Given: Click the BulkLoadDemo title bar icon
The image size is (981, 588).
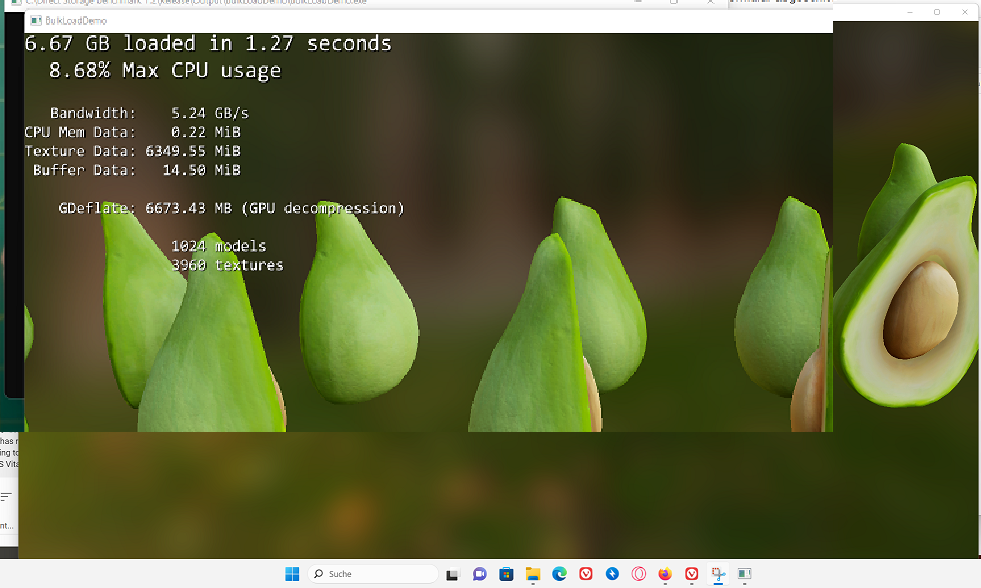Looking at the screenshot, I should (x=36, y=21).
